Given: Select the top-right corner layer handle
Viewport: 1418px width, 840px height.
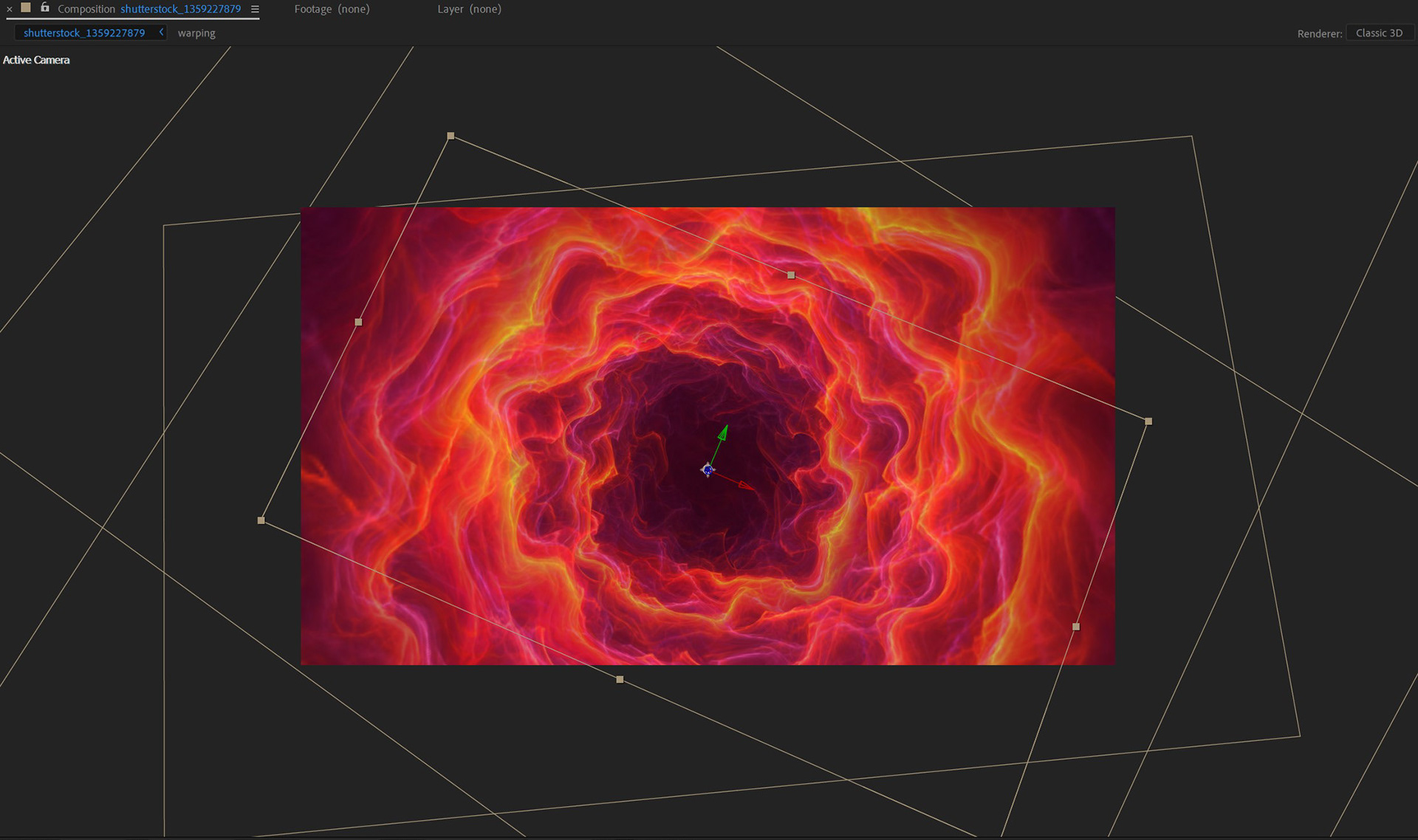Looking at the screenshot, I should (x=1148, y=421).
